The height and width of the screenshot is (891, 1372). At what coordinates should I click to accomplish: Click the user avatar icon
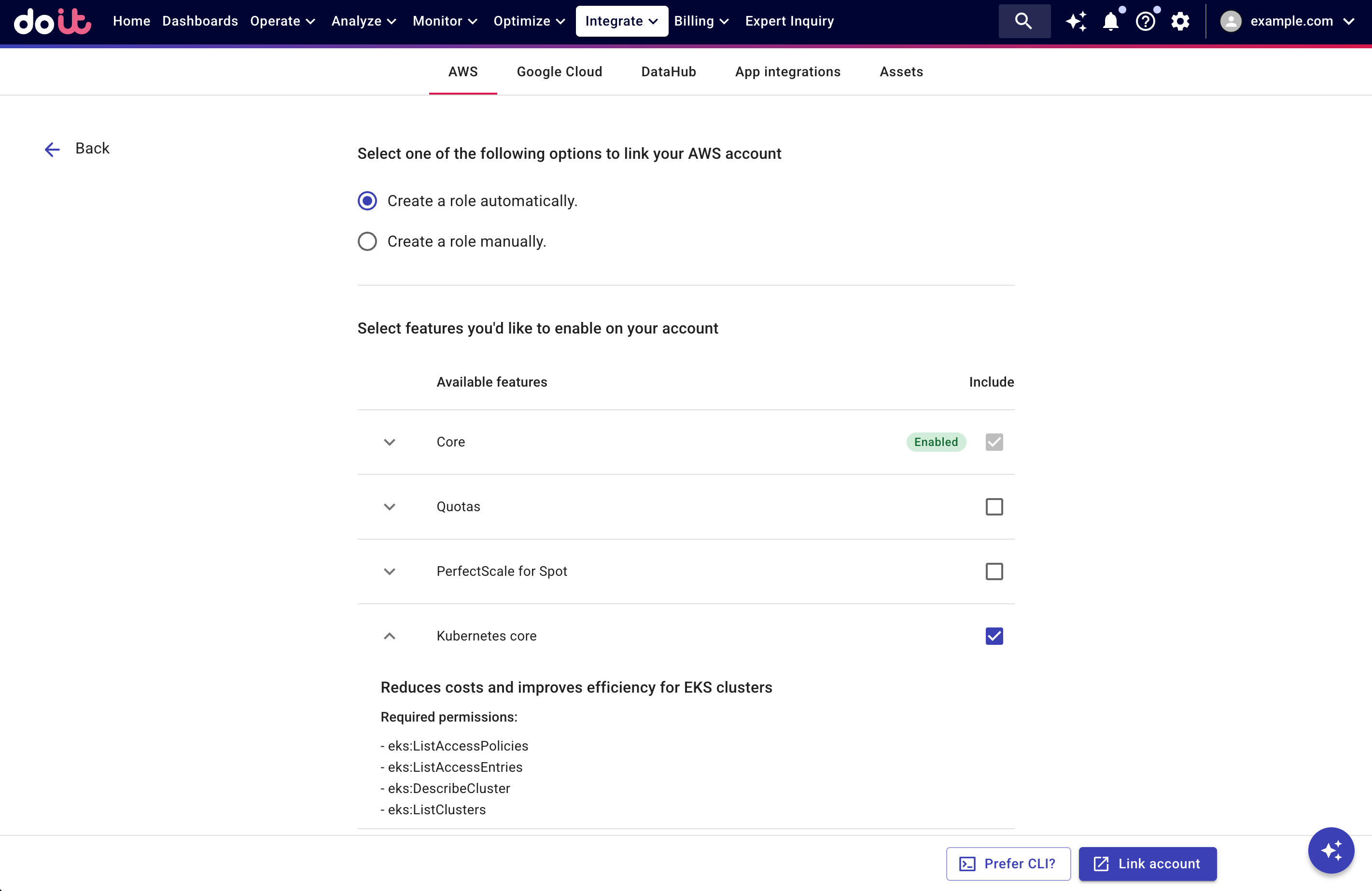point(1231,21)
